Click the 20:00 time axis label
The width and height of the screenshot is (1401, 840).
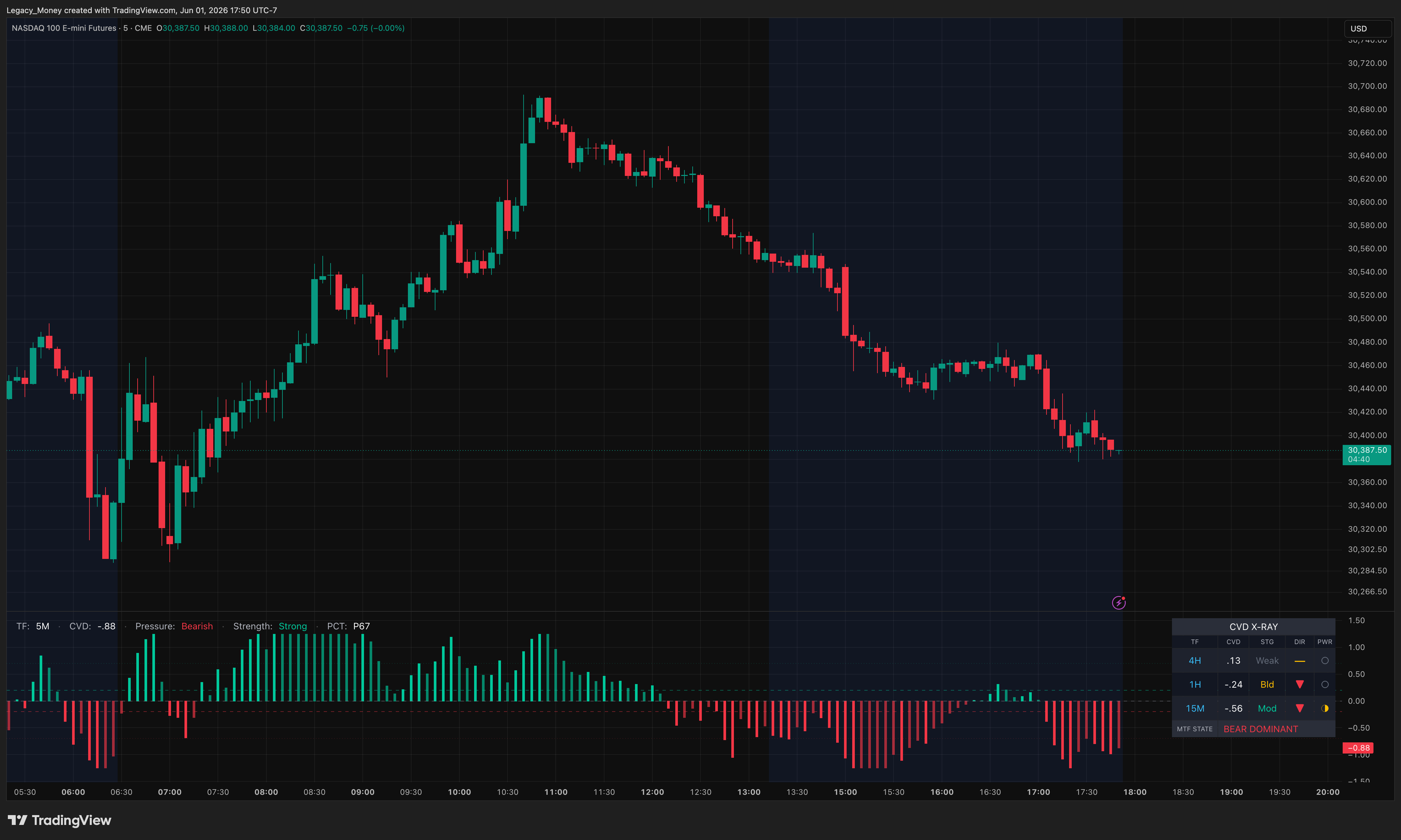point(1327,792)
